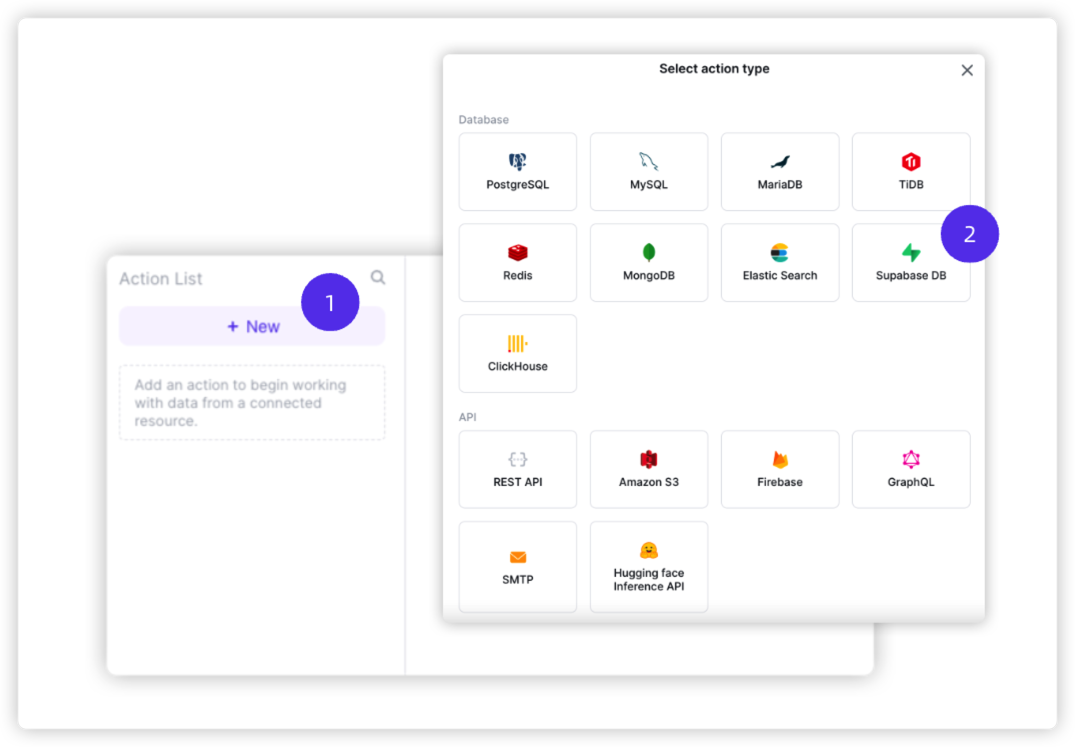Select the ClickHouse database action
Viewport: 1075px width, 747px height.
click(x=518, y=354)
